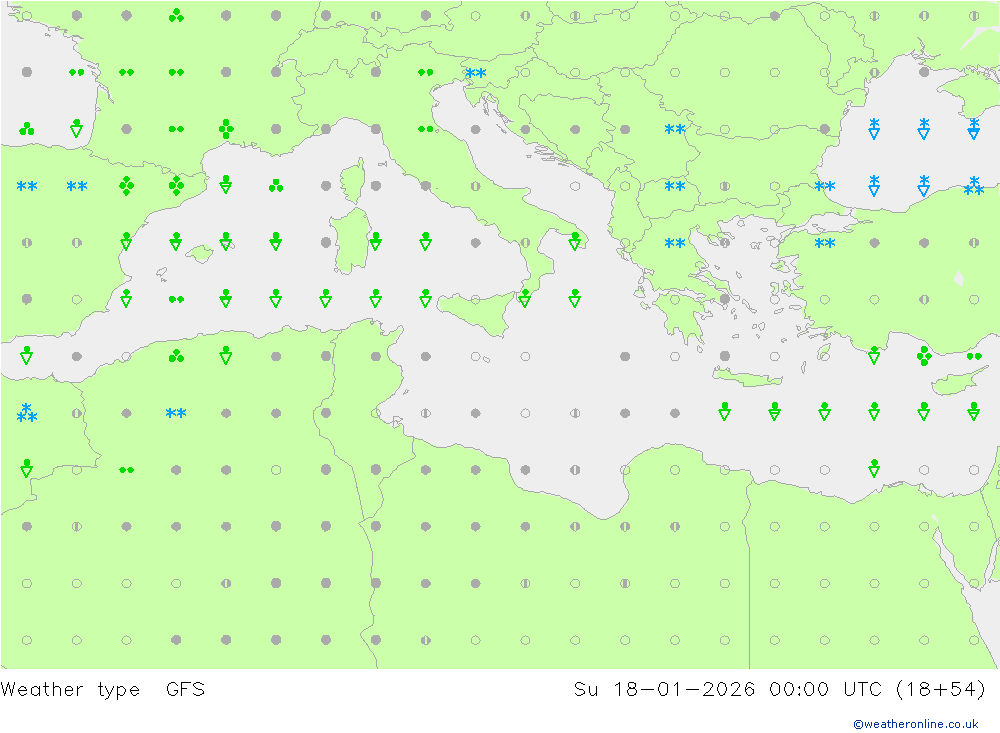Click the three-dot rain symbol on the top row
Screen dimensions: 1000x733
click(x=176, y=15)
